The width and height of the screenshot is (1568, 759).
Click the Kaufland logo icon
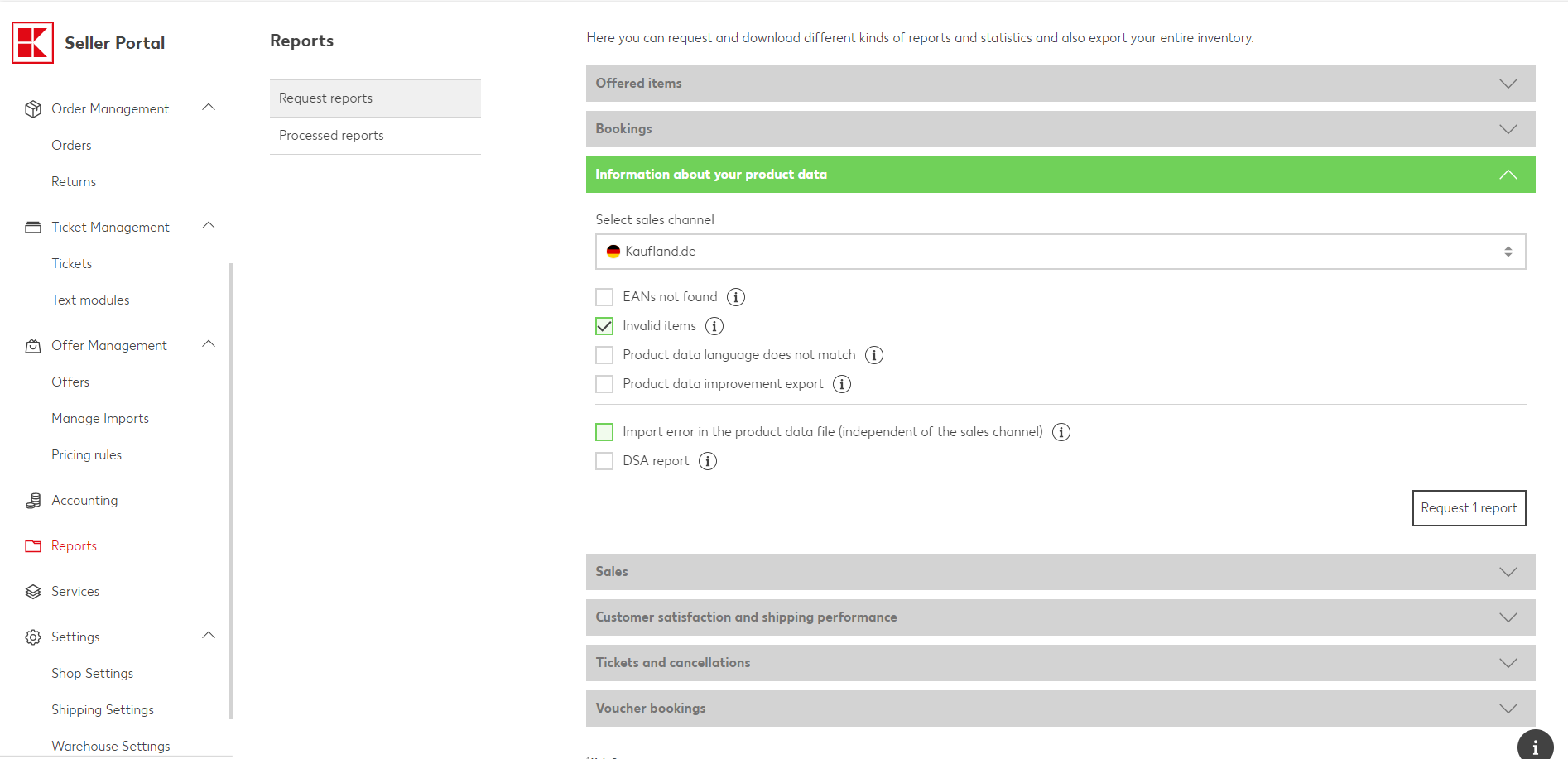coord(33,42)
